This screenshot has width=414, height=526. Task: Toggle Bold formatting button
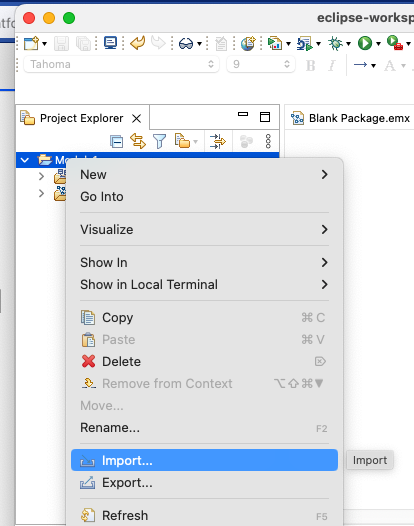311,65
